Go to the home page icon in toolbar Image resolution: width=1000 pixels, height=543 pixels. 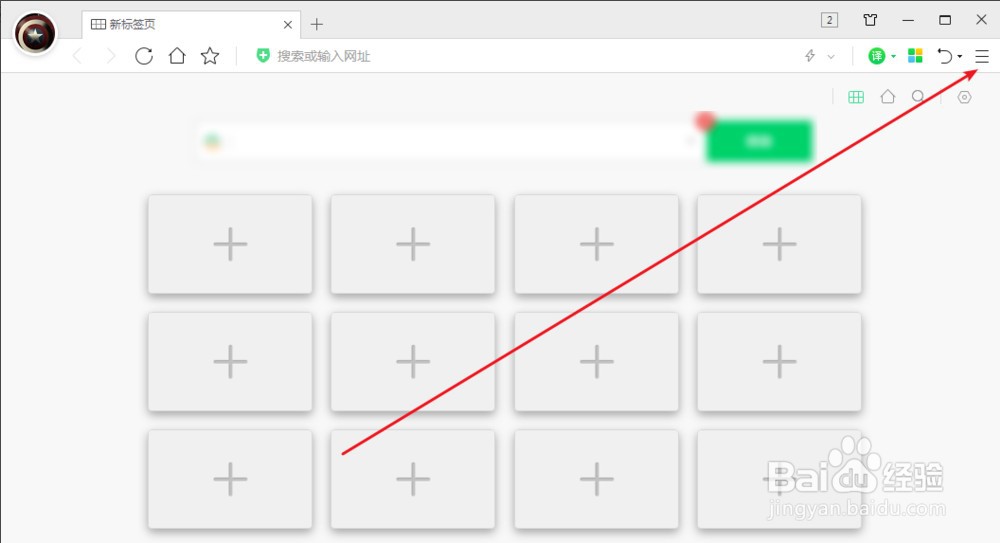177,56
